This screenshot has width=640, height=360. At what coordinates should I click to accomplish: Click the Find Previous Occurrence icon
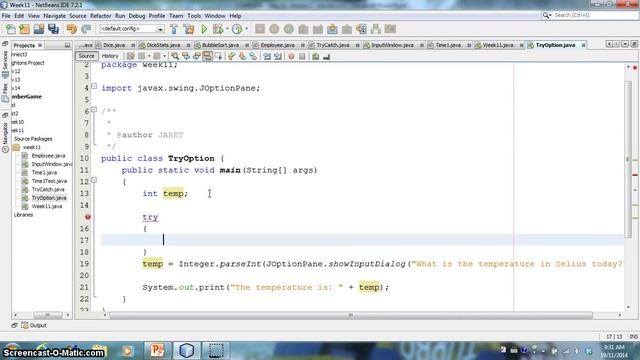click(x=186, y=56)
